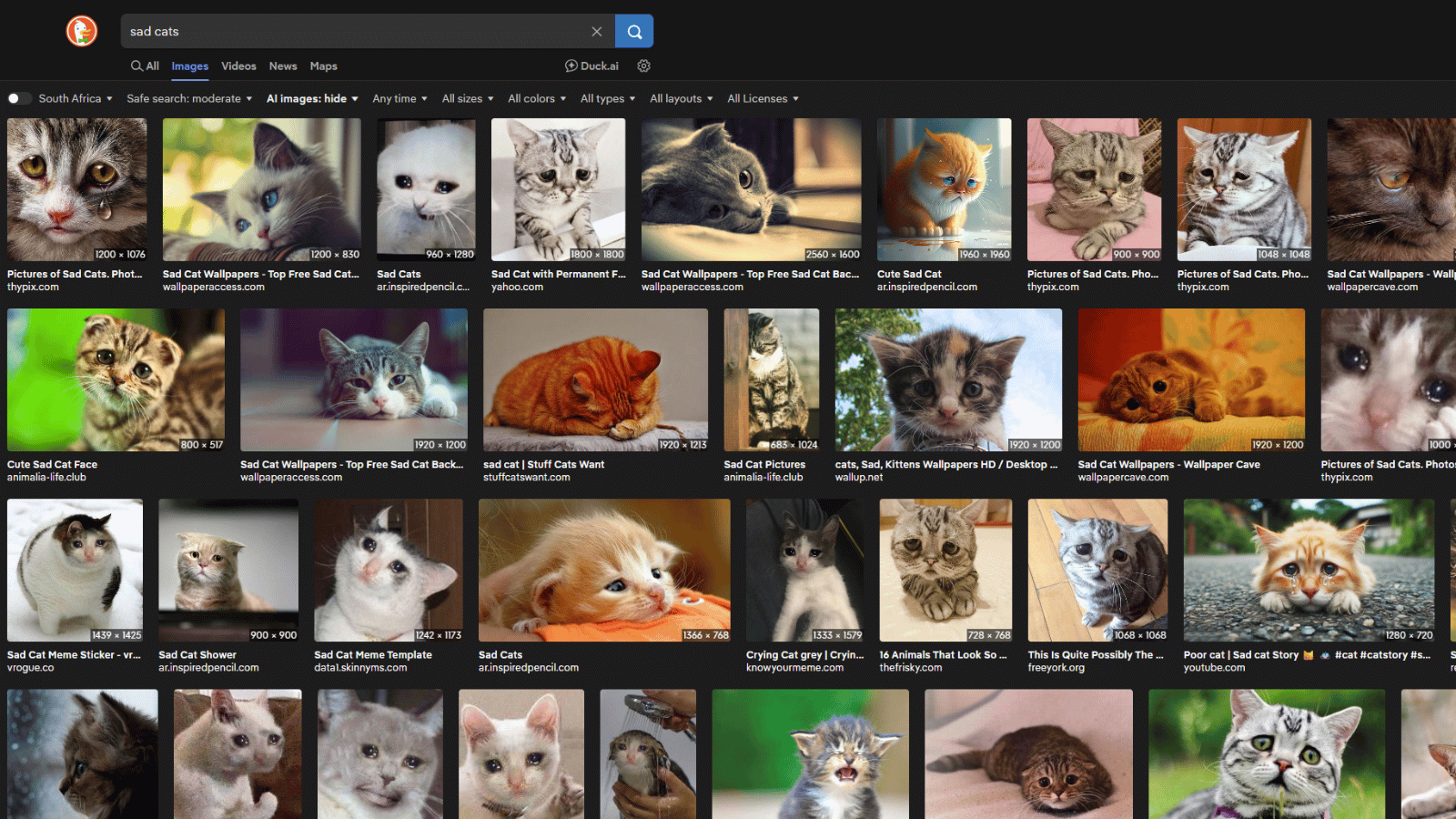
Task: Click the magnifying glass search button
Action: point(634,32)
